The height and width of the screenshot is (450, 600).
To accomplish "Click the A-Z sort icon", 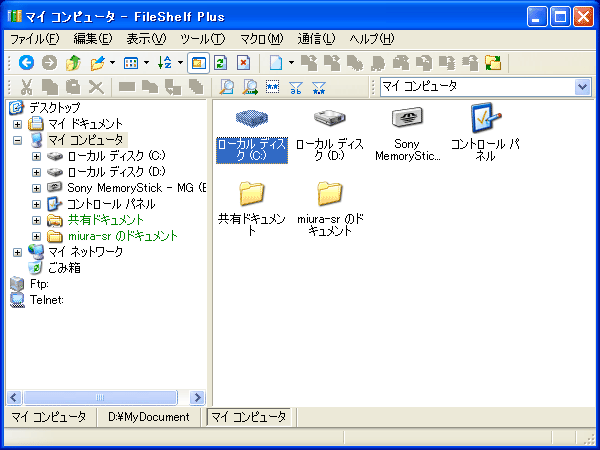I will coord(165,62).
